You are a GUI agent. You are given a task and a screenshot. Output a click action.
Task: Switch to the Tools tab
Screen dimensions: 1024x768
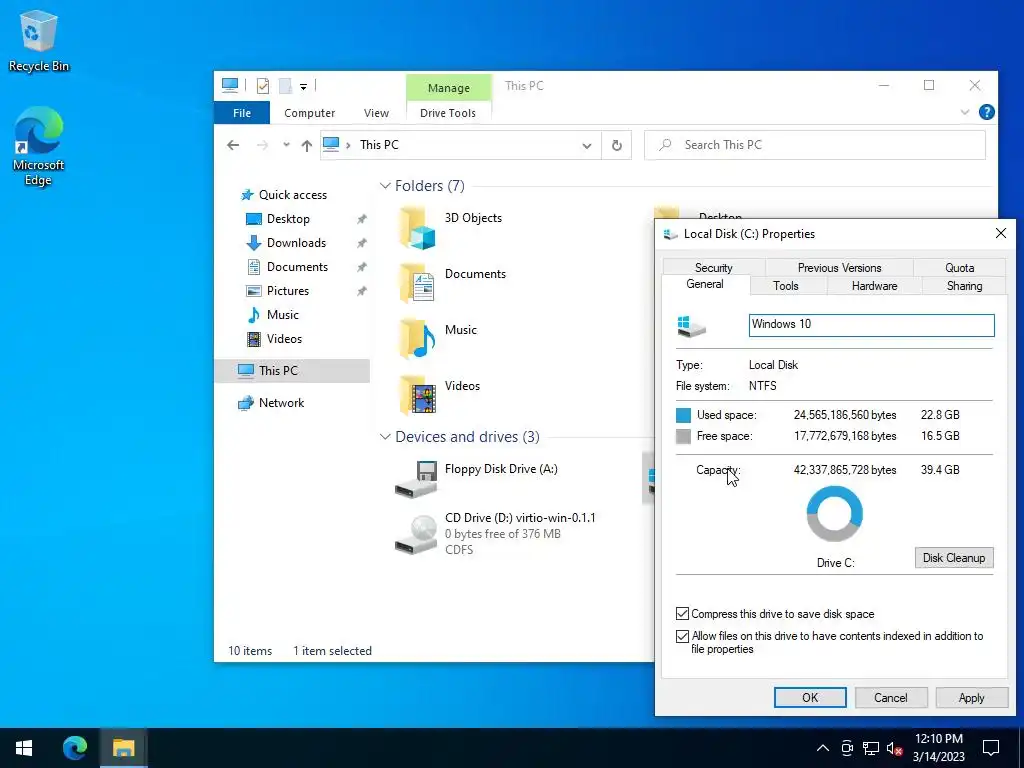click(786, 286)
